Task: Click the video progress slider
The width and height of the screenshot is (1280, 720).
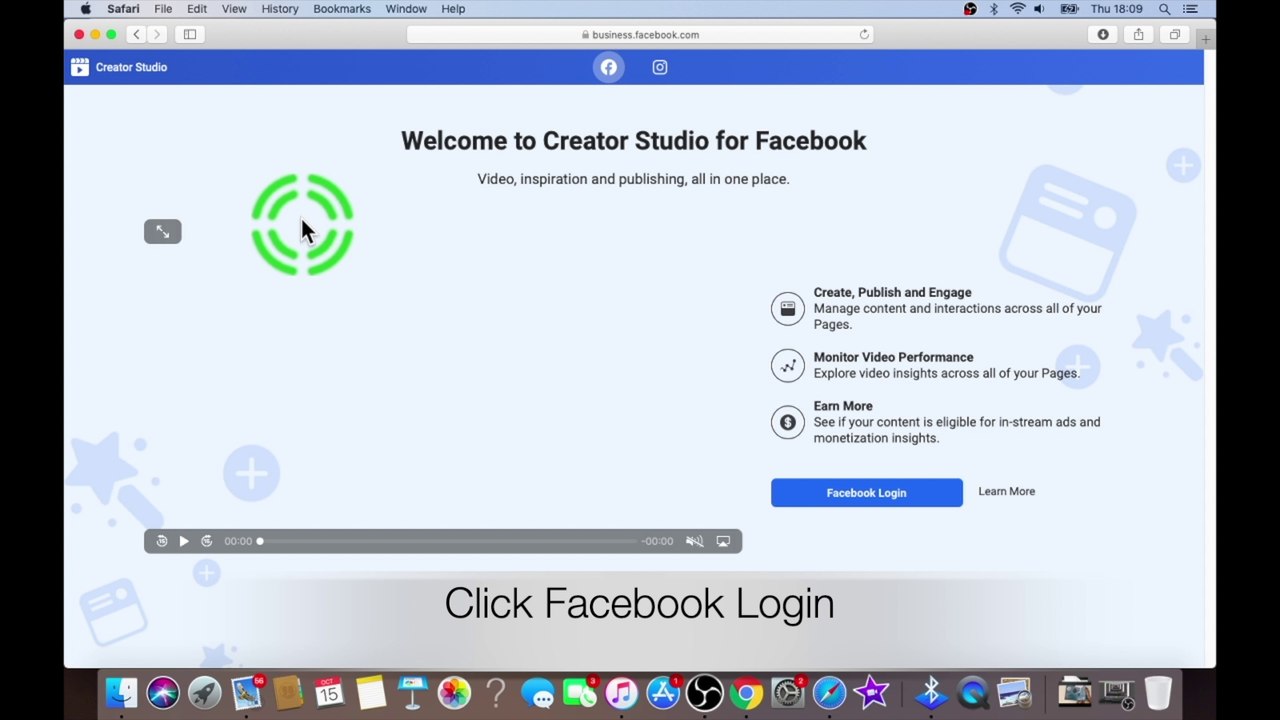Action: 448,541
